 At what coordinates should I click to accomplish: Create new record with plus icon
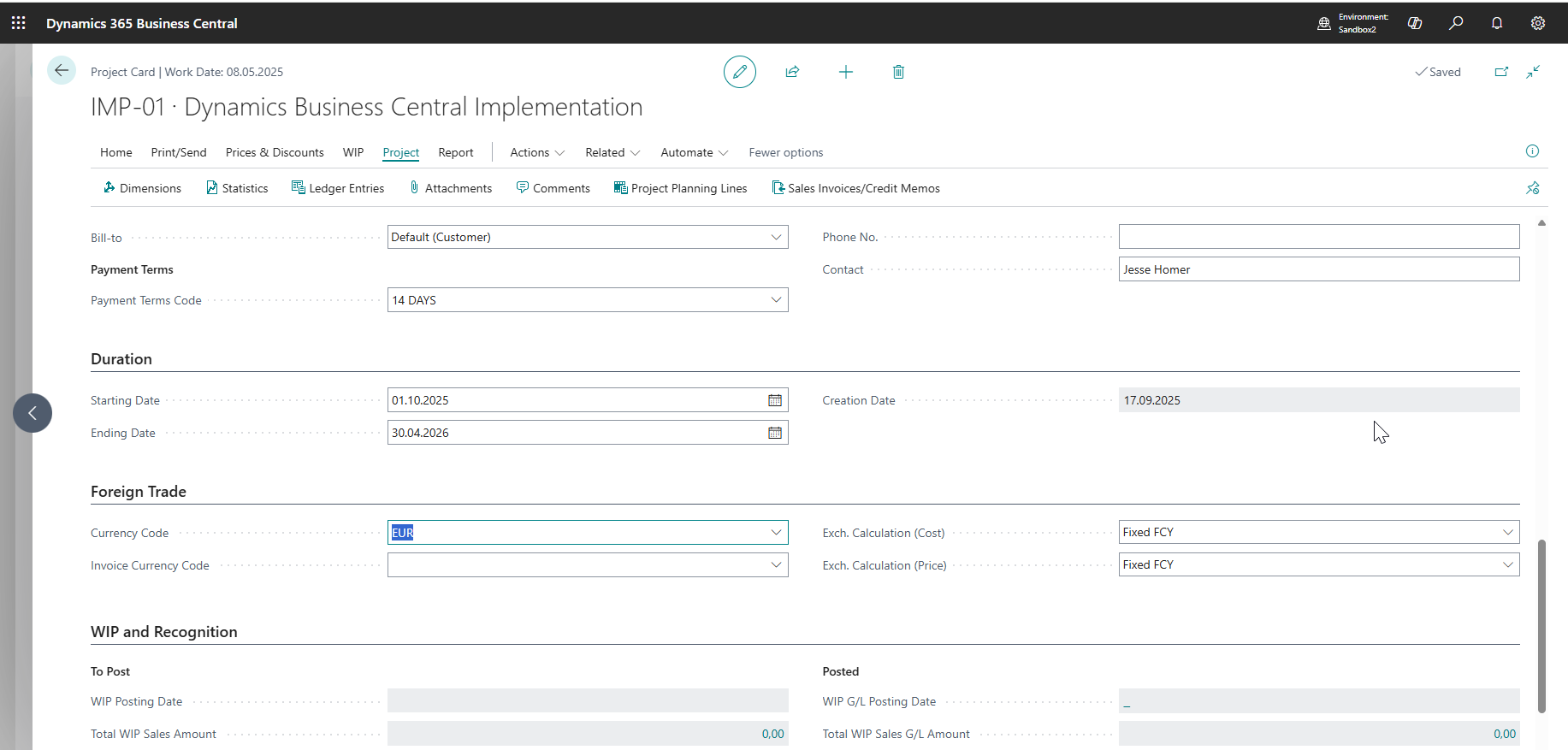coord(846,72)
